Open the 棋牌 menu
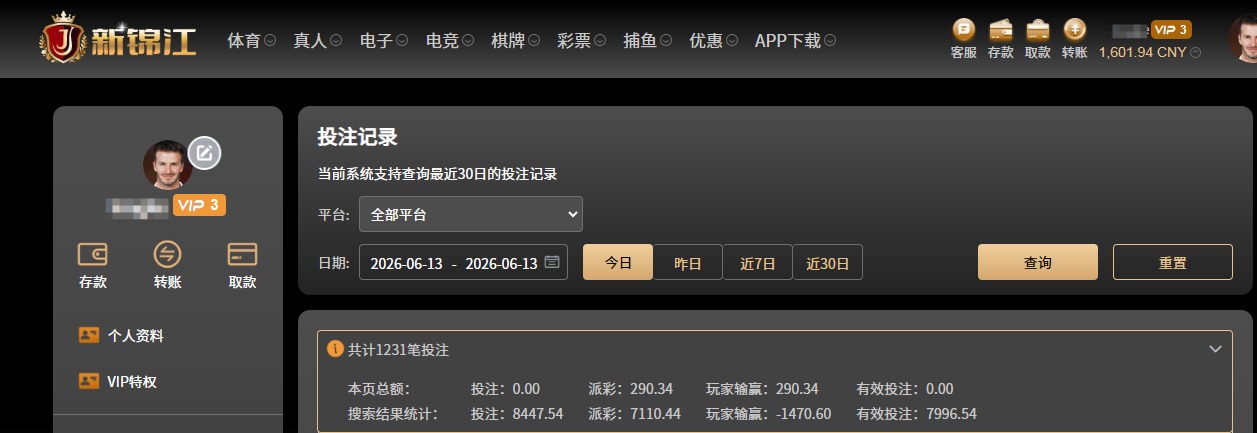Viewport: 1257px width, 433px height. click(x=516, y=40)
